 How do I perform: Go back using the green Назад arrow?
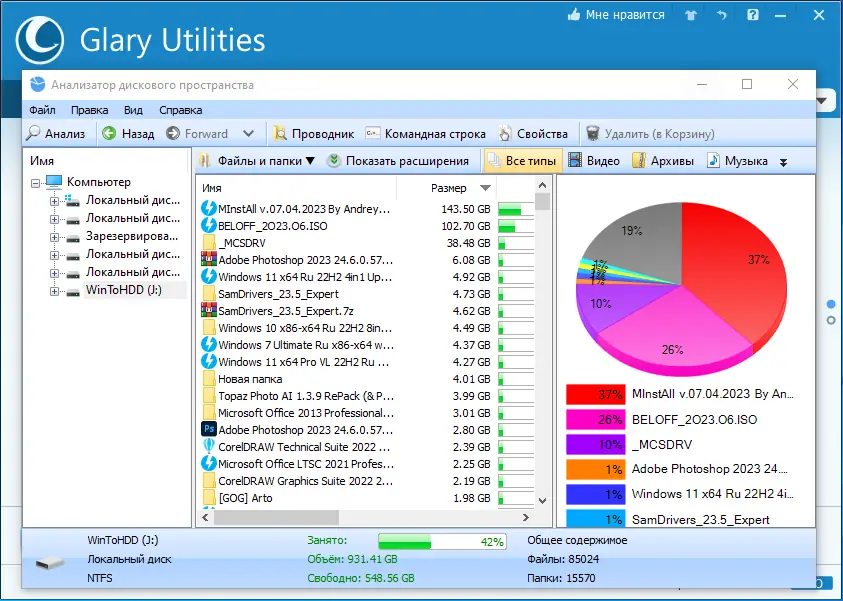pyautogui.click(x=109, y=133)
